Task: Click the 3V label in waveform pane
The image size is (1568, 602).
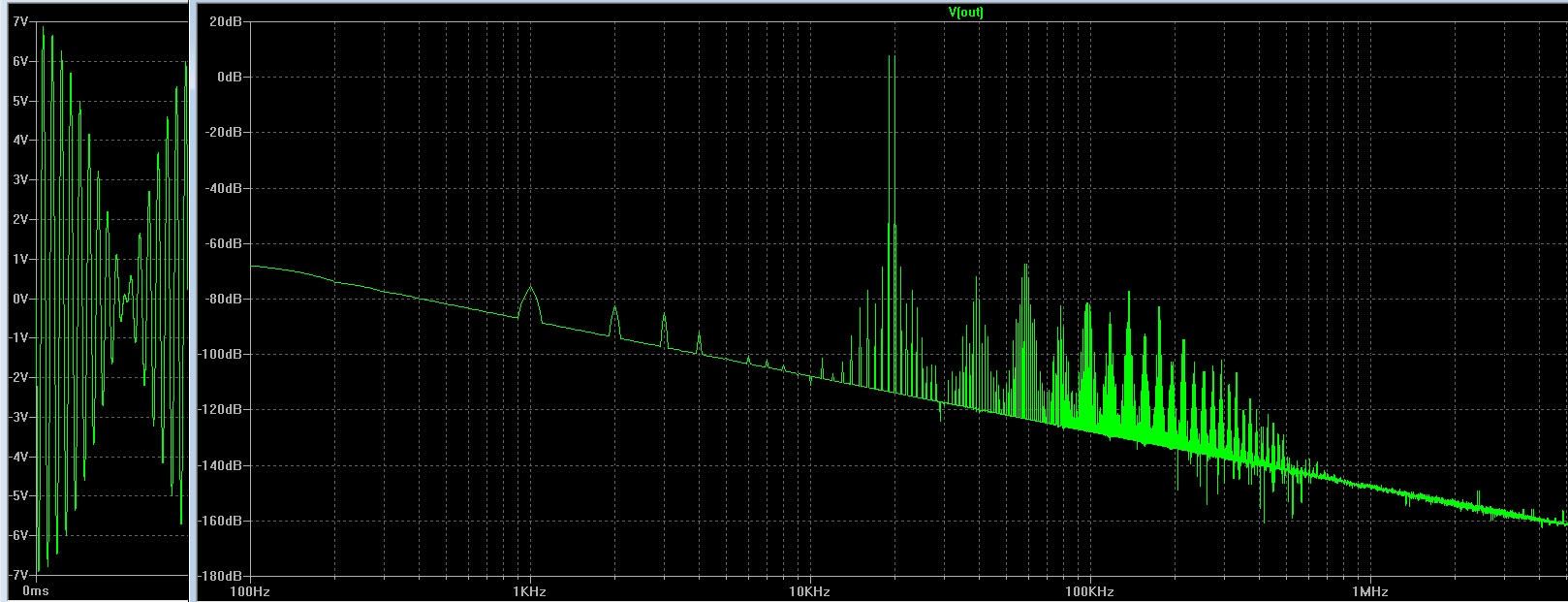Action: pos(20,180)
